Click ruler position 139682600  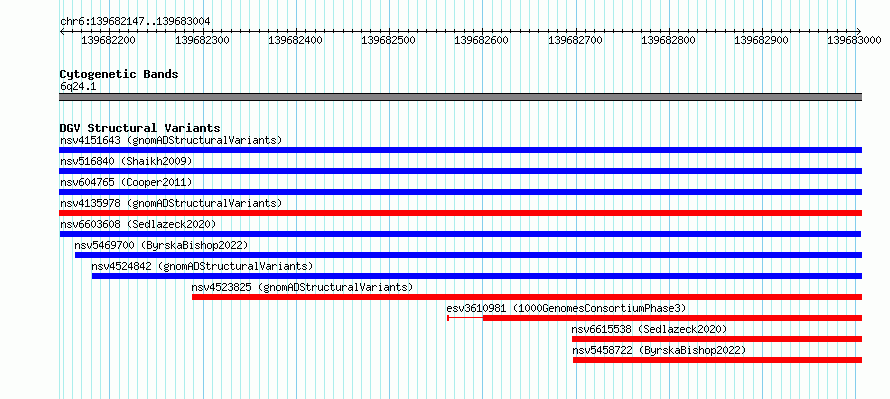(x=481, y=40)
